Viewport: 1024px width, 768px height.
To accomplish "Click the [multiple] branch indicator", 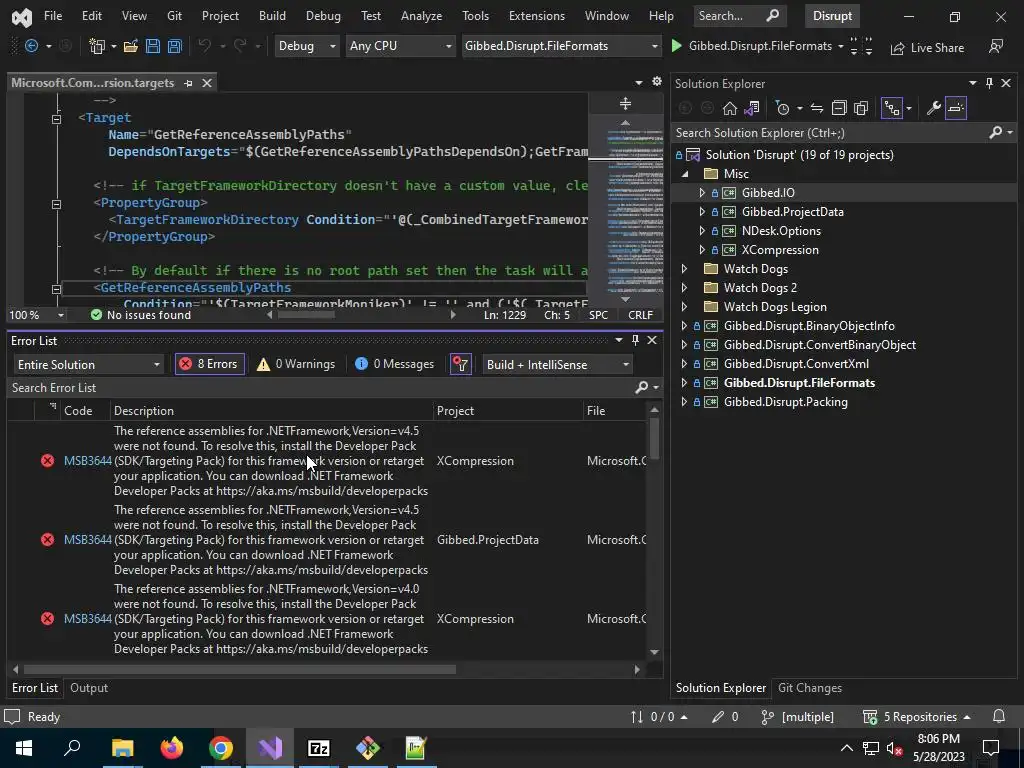I will click(x=798, y=716).
